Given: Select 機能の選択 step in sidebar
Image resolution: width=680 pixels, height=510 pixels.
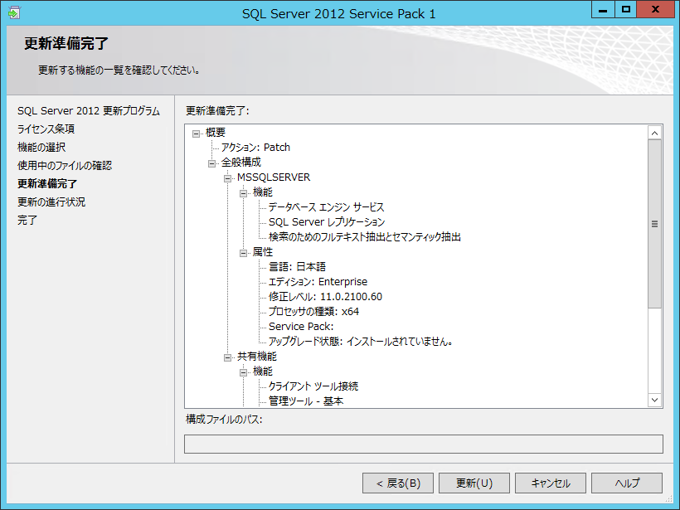Looking at the screenshot, I should point(41,147).
